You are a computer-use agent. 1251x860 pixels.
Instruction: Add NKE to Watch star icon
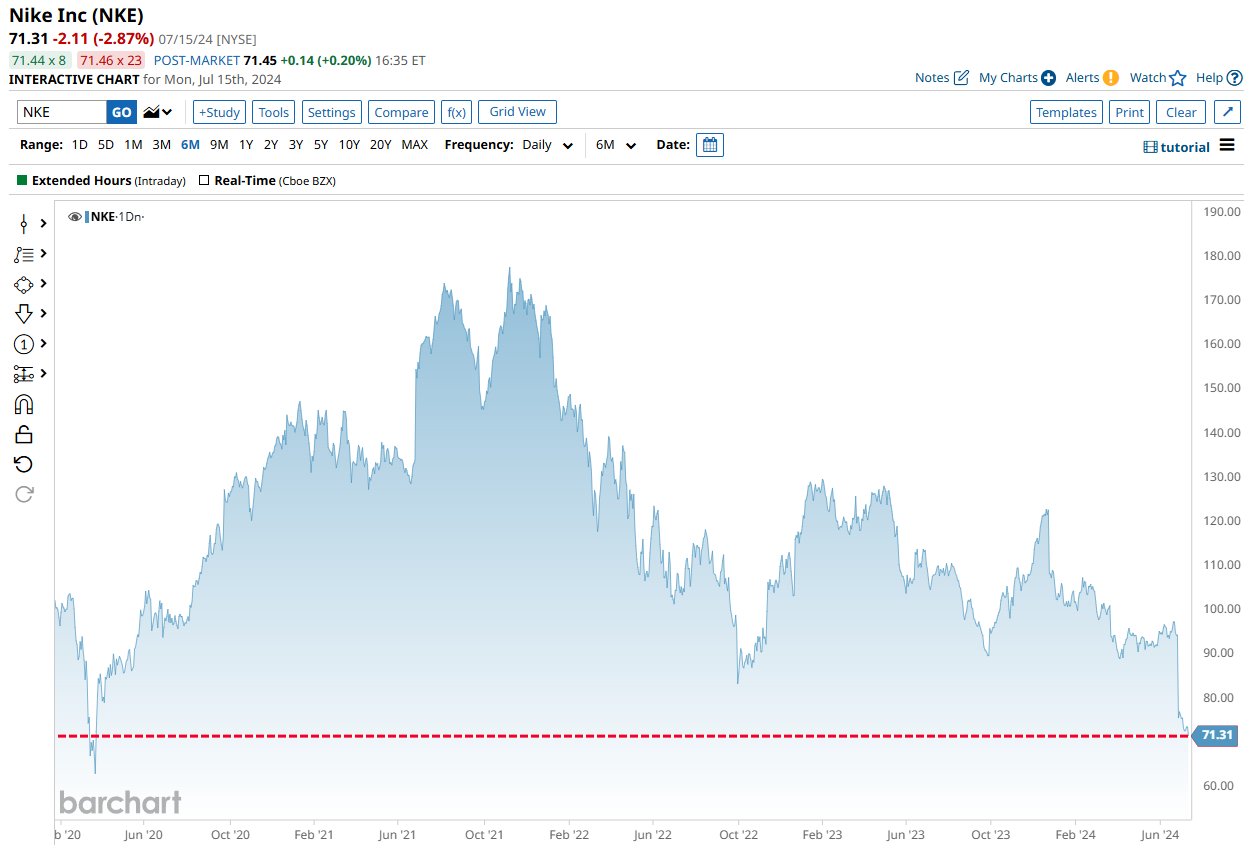[1178, 78]
